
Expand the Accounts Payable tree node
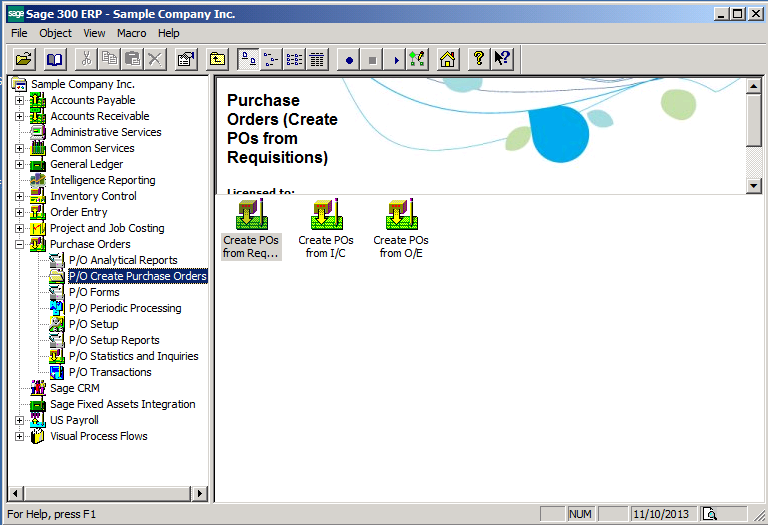pos(19,100)
